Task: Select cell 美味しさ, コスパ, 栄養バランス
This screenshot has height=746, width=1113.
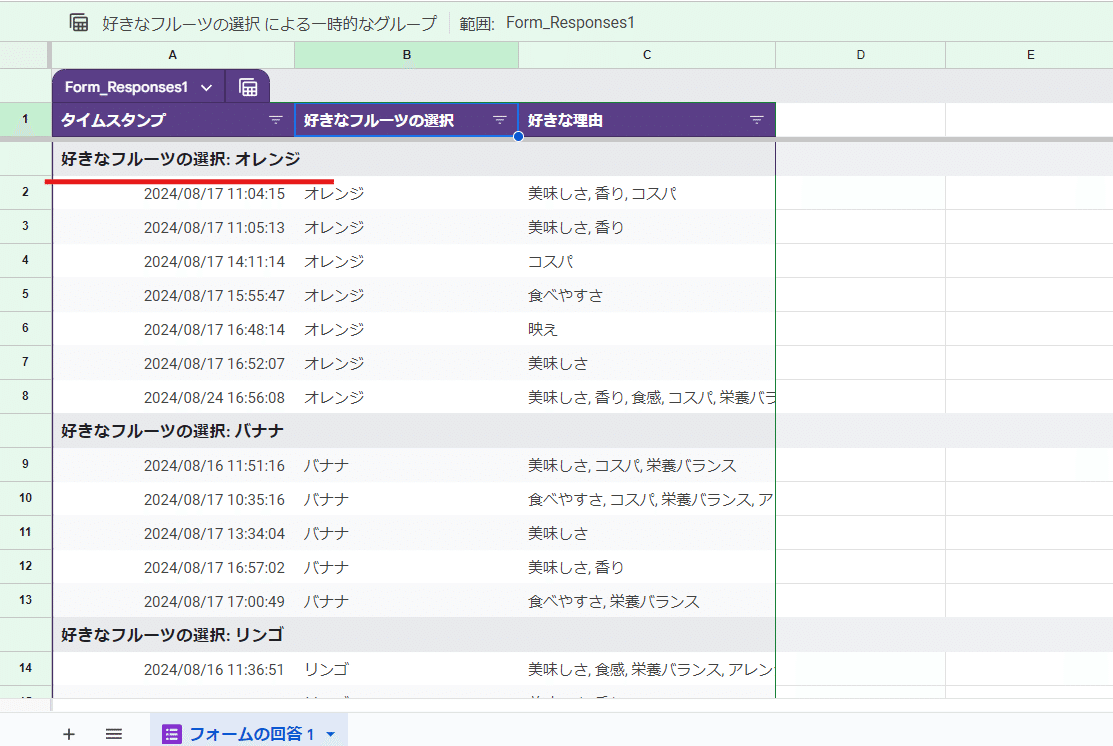Action: pyautogui.click(x=647, y=465)
